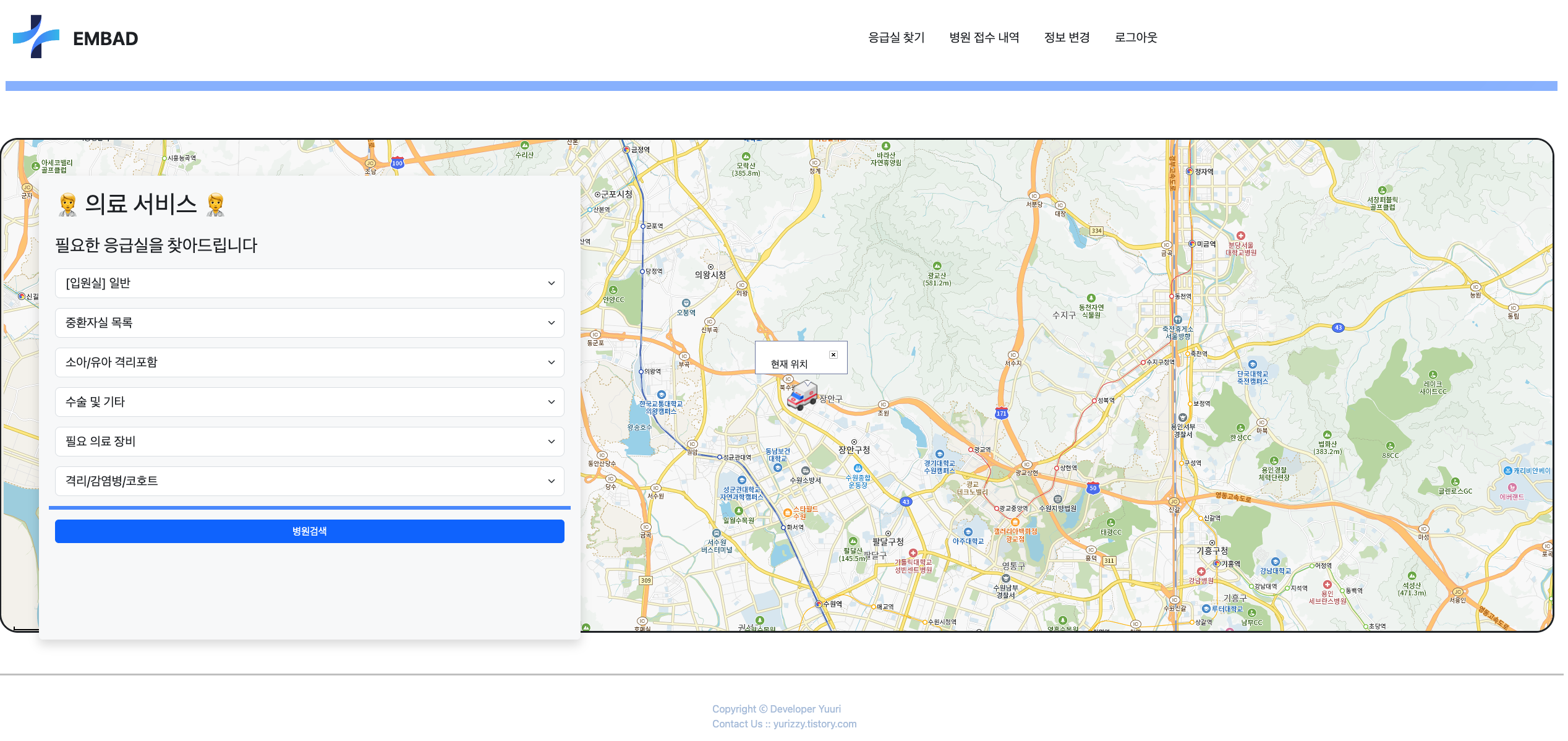Expand the 격리/감염병/코호트 dropdown
The height and width of the screenshot is (741, 1568).
309,481
